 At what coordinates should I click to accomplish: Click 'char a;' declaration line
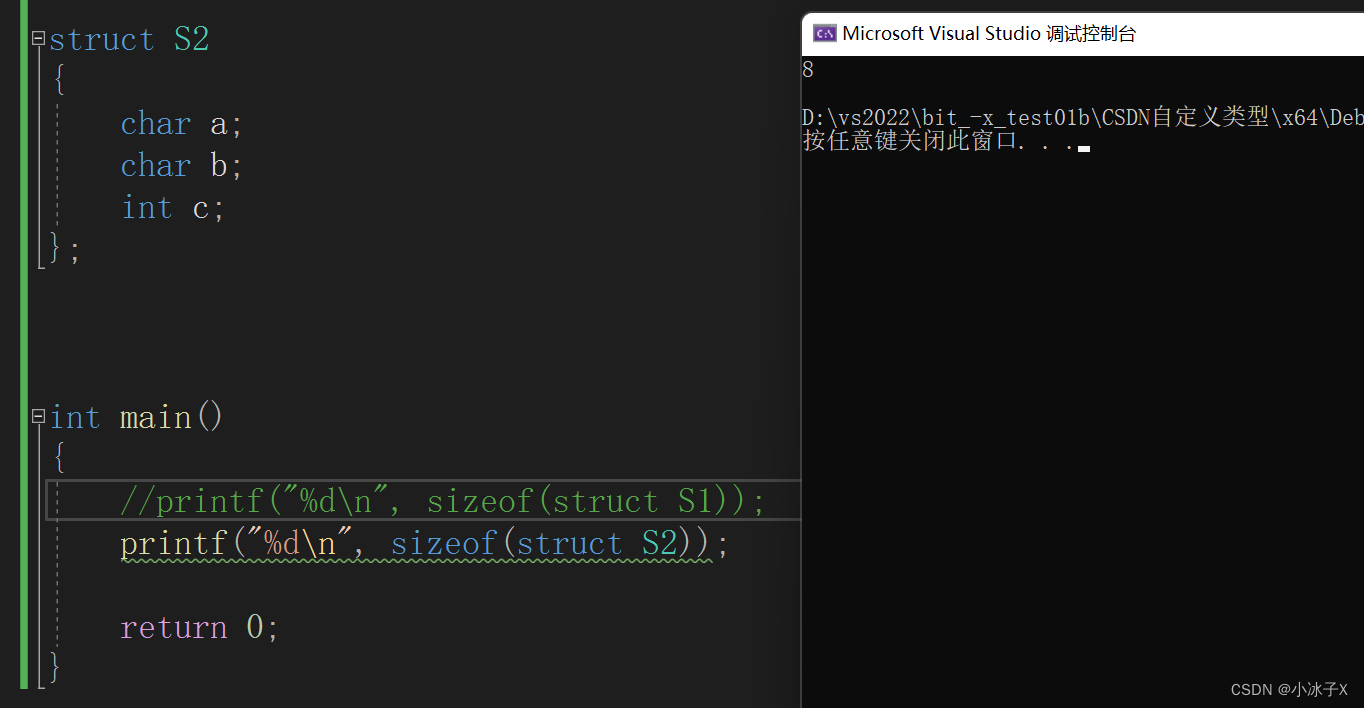[182, 124]
